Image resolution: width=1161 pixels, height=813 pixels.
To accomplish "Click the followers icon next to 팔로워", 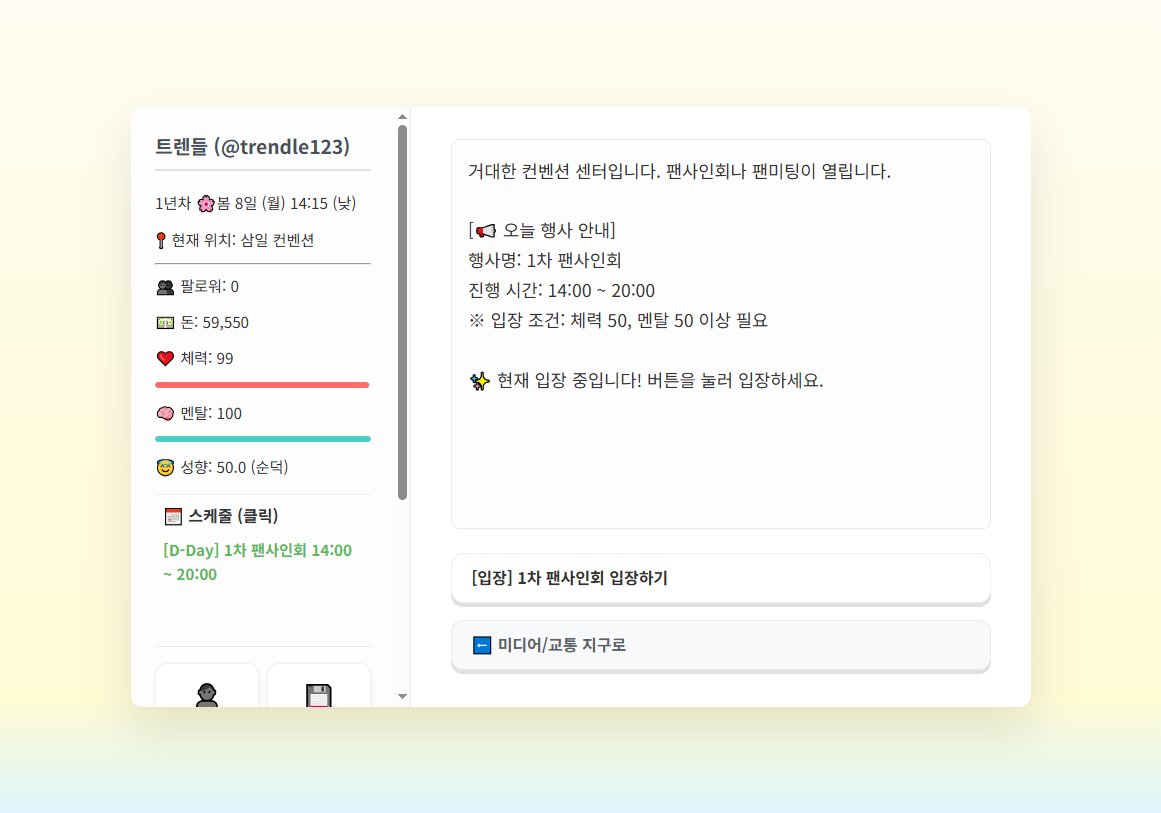I will click(165, 287).
